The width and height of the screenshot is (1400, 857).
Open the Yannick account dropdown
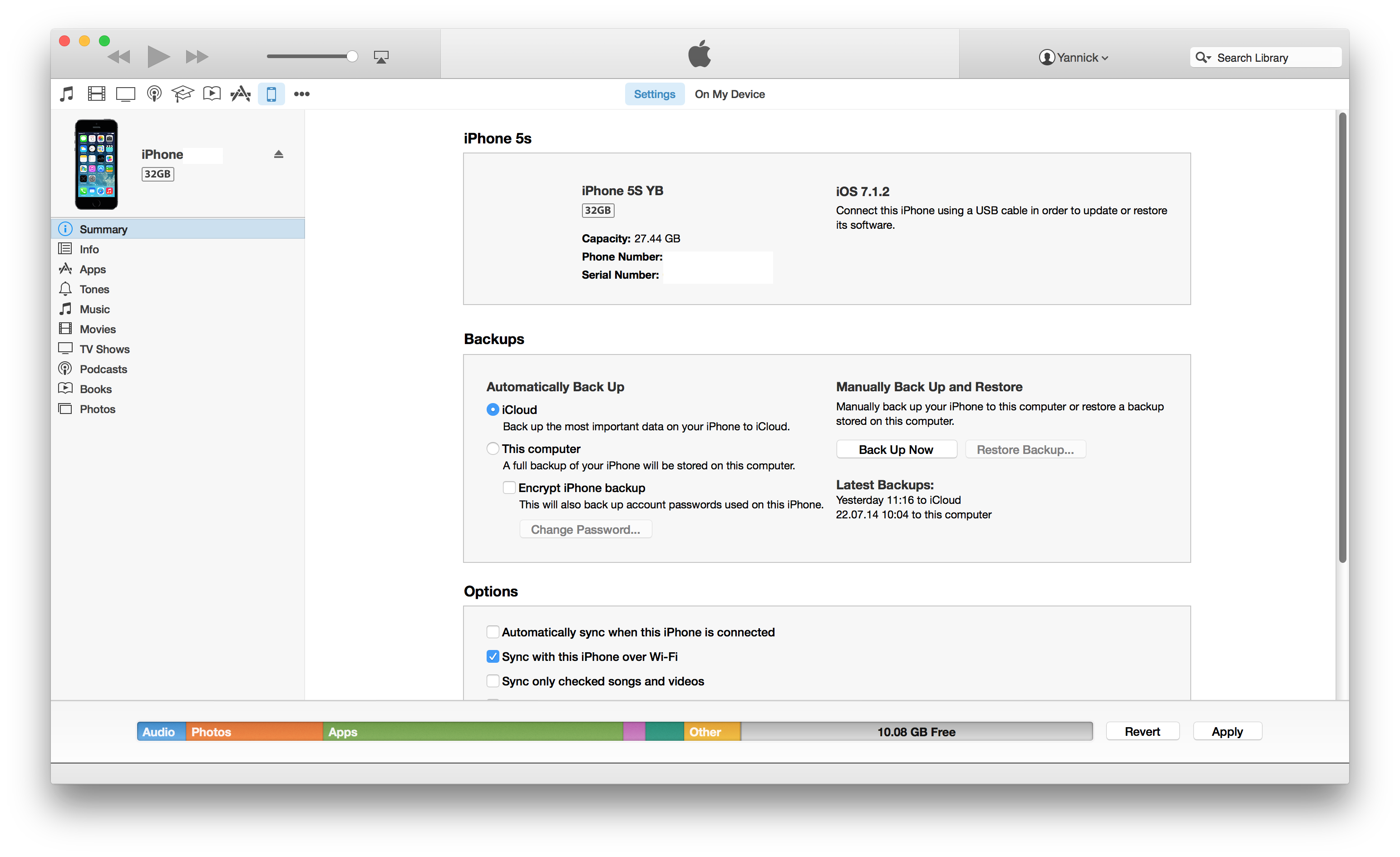coord(1074,57)
